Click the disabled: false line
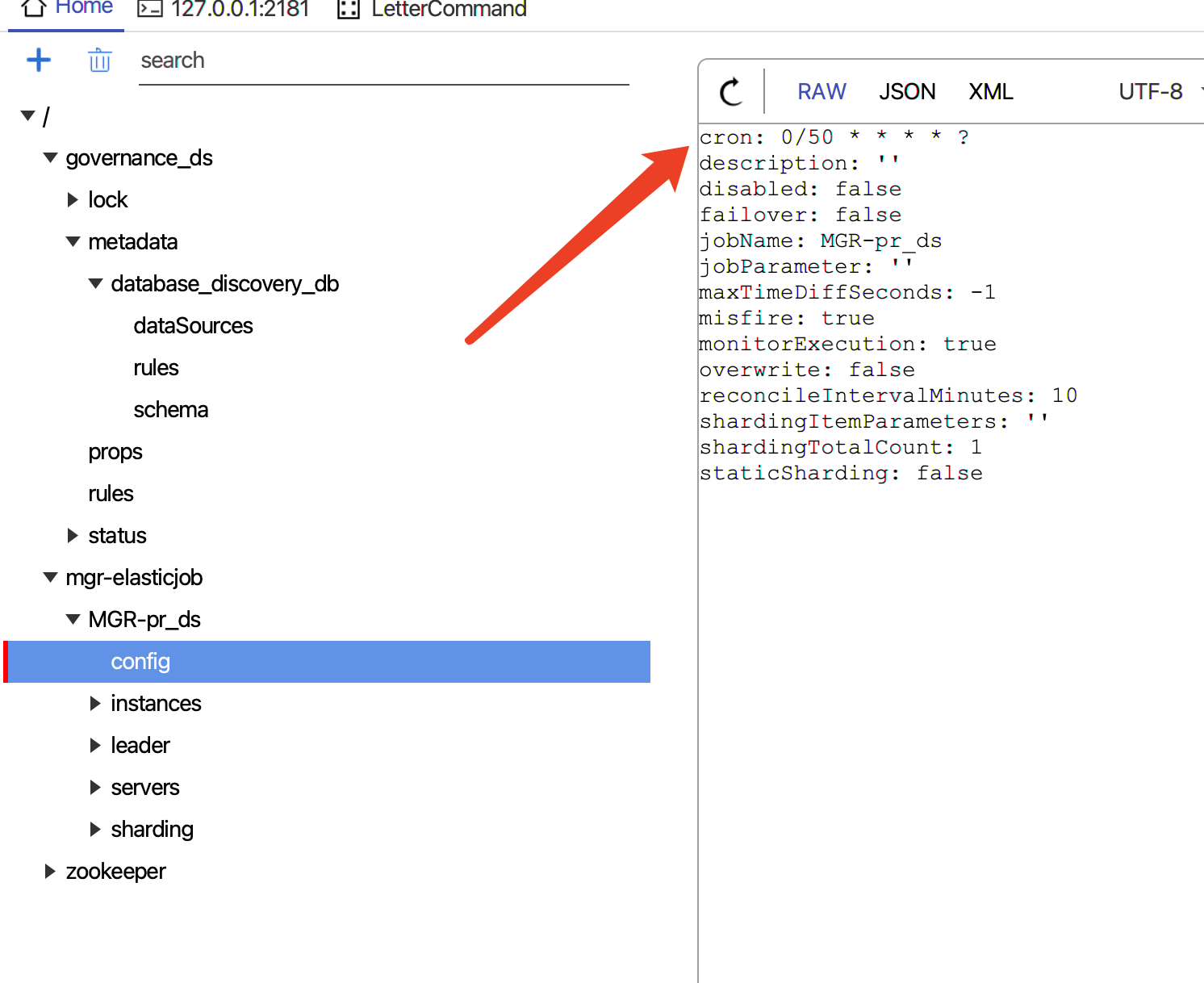 pyautogui.click(x=801, y=189)
